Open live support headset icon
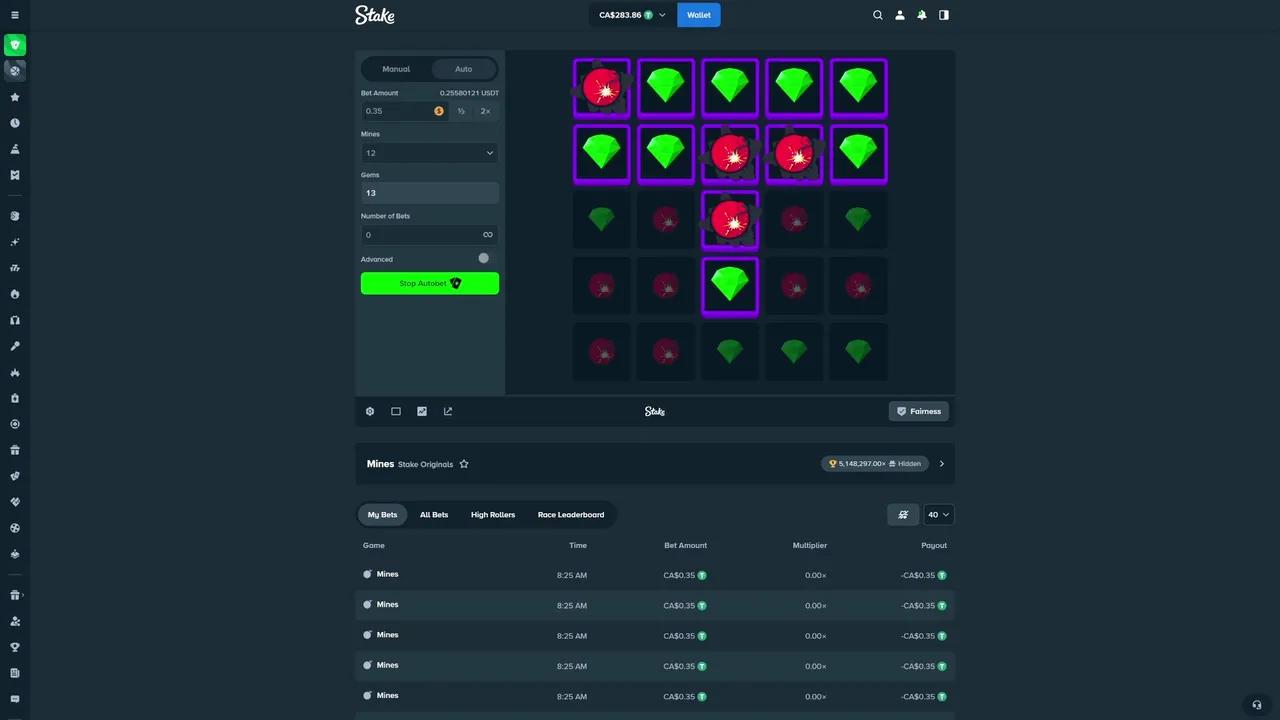This screenshot has height=720, width=1280. pos(1257,705)
